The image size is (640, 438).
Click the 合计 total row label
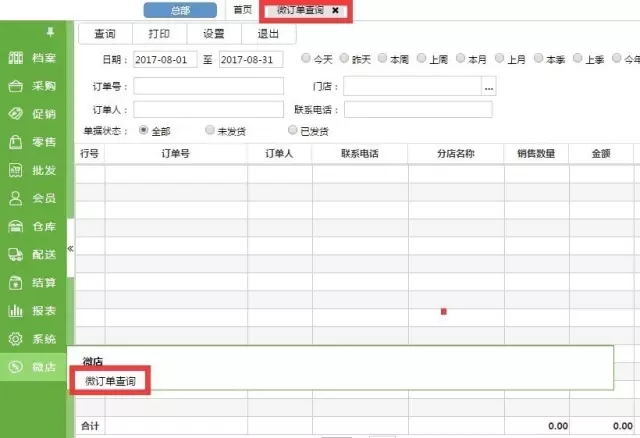pos(90,426)
